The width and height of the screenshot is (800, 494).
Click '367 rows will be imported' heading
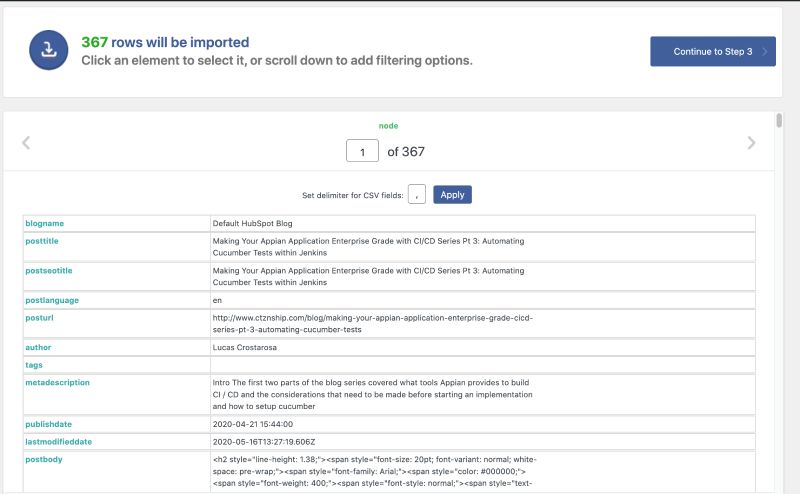165,42
